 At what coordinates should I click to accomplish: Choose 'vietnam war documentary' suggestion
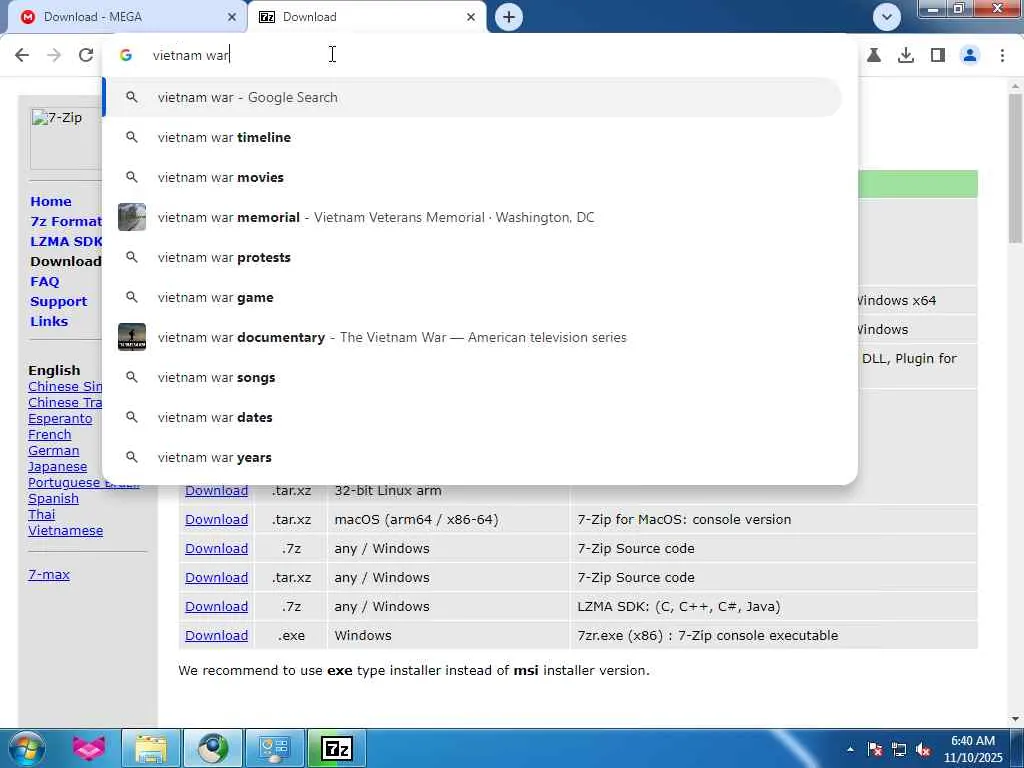point(472,338)
